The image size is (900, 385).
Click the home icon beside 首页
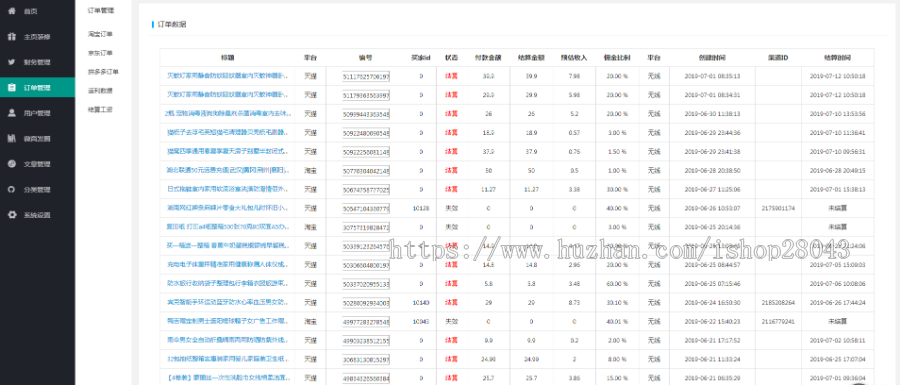tap(11, 11)
